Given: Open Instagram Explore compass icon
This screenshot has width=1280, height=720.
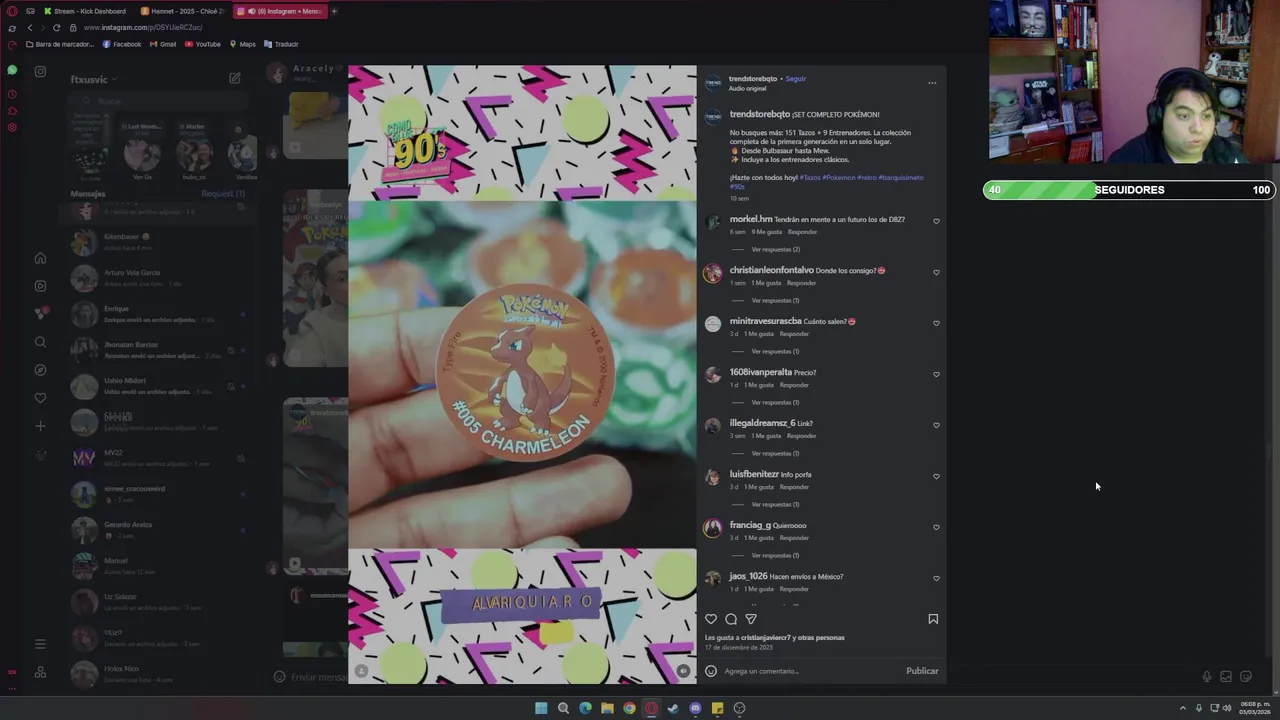Looking at the screenshot, I should (x=40, y=370).
